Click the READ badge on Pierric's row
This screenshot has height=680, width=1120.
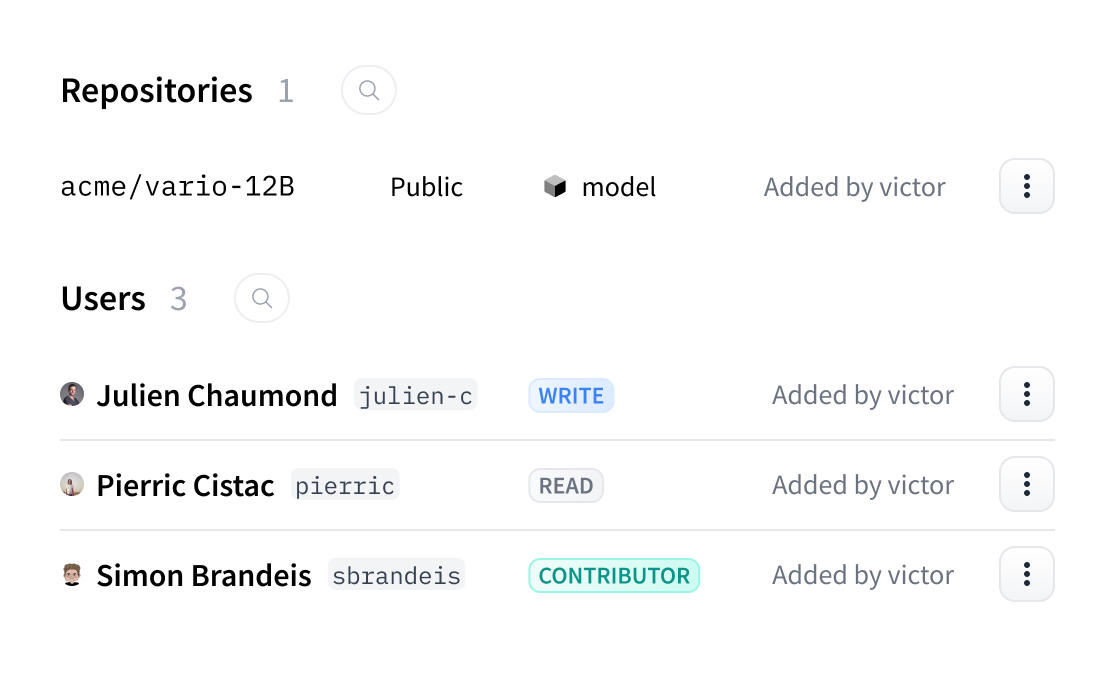pos(566,485)
